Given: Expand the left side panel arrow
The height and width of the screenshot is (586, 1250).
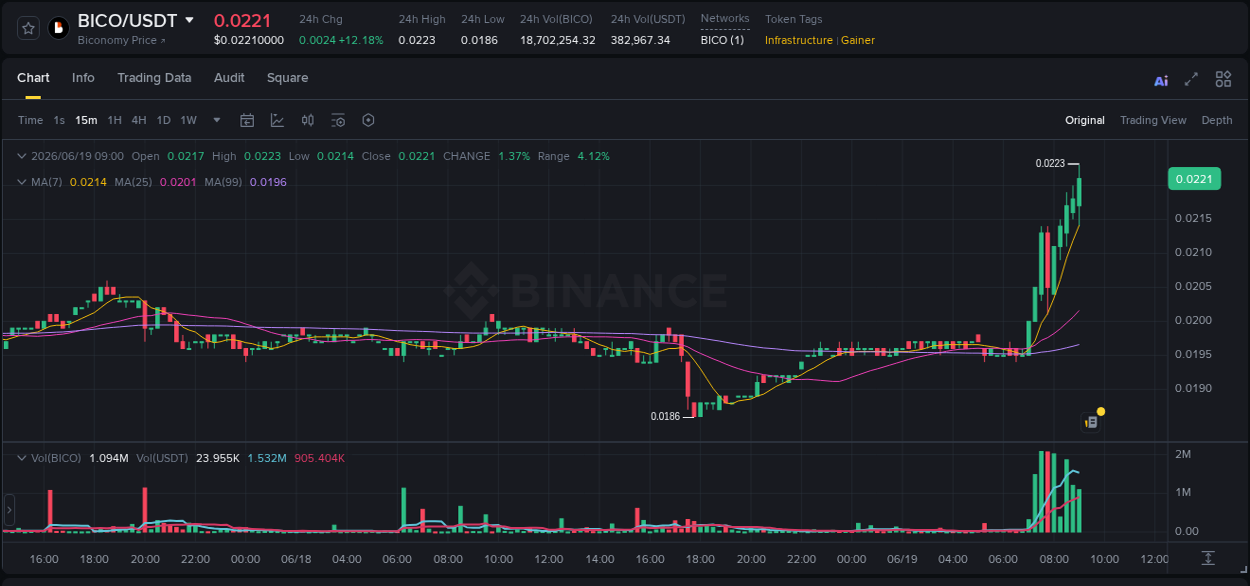Looking at the screenshot, I should (x=9, y=510).
